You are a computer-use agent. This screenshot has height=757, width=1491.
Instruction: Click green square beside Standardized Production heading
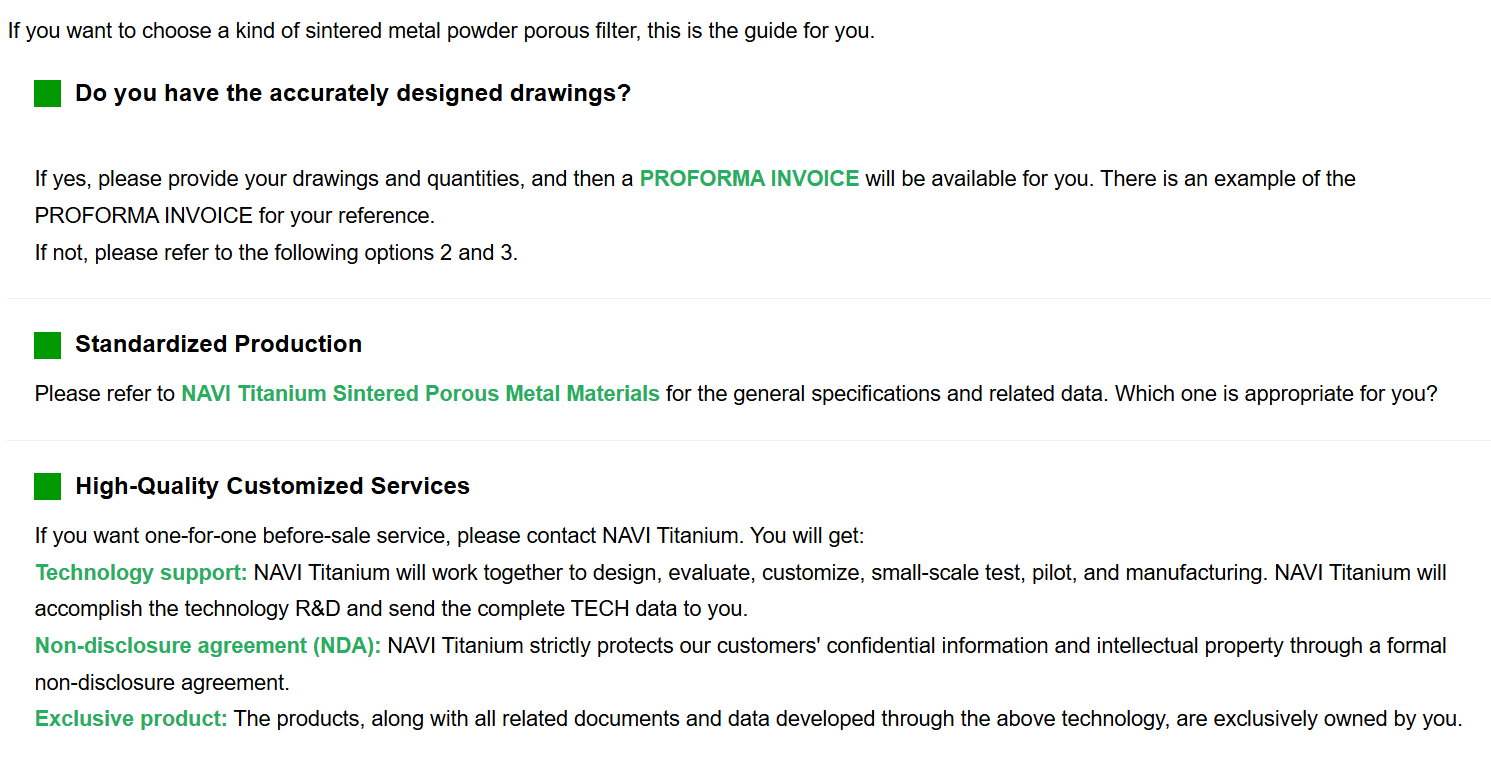[x=47, y=345]
